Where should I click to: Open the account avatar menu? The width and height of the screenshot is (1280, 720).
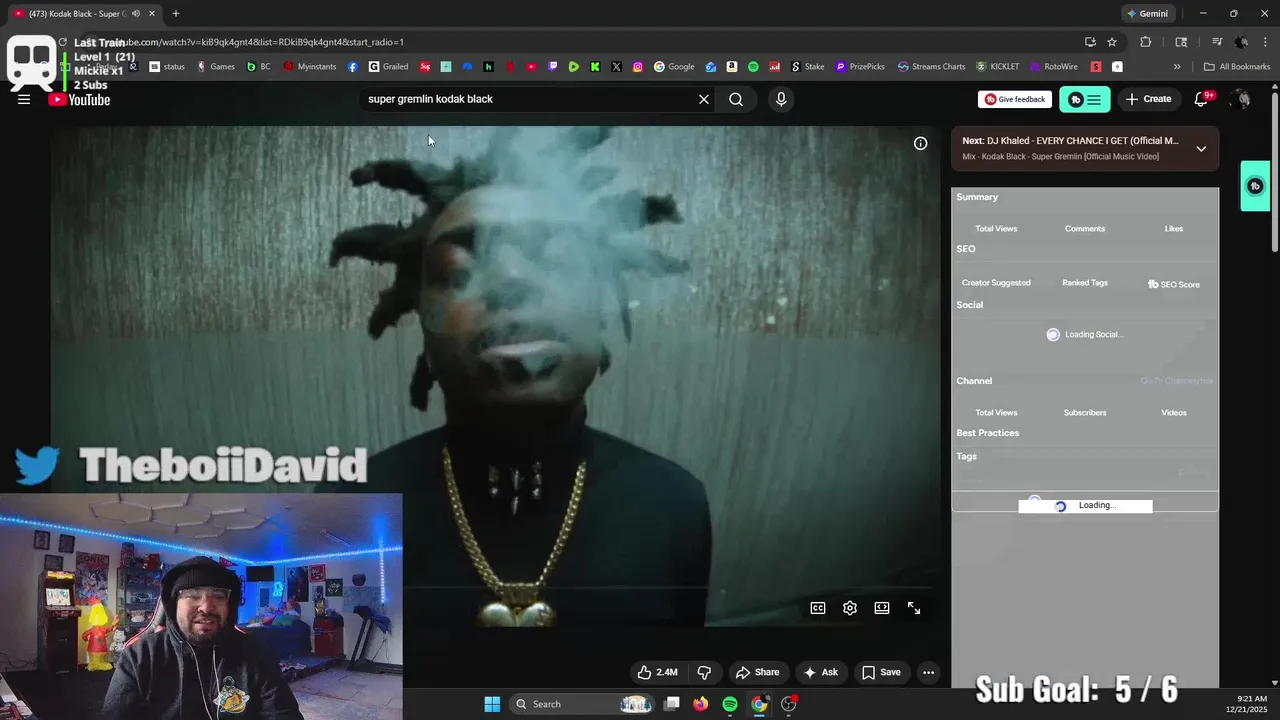point(1241,99)
